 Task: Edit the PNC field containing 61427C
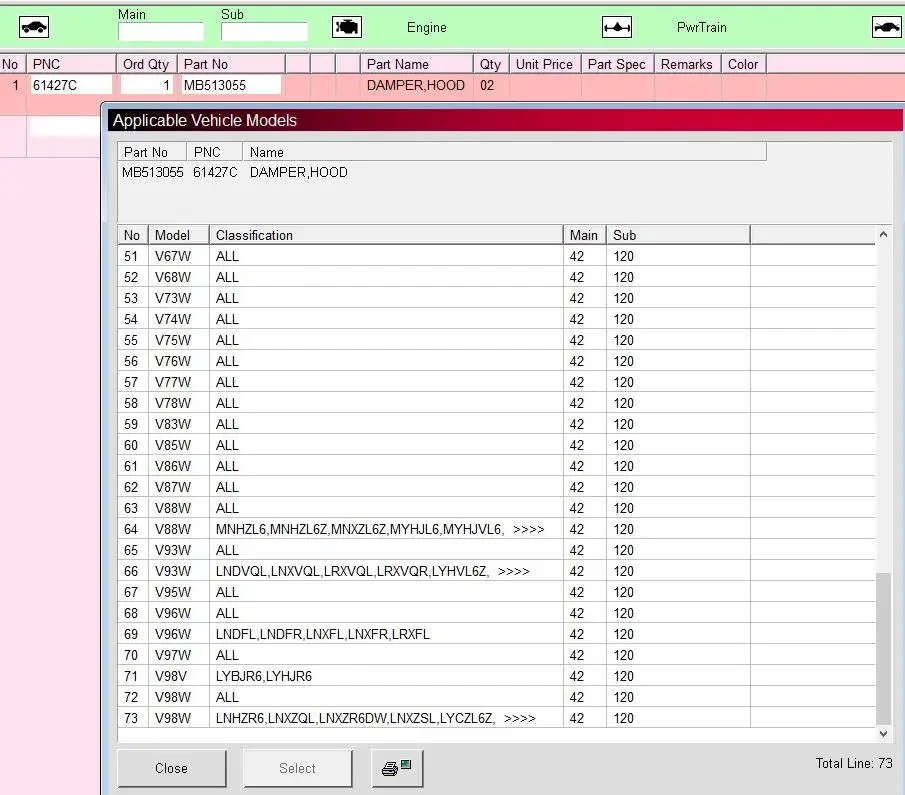[71, 85]
